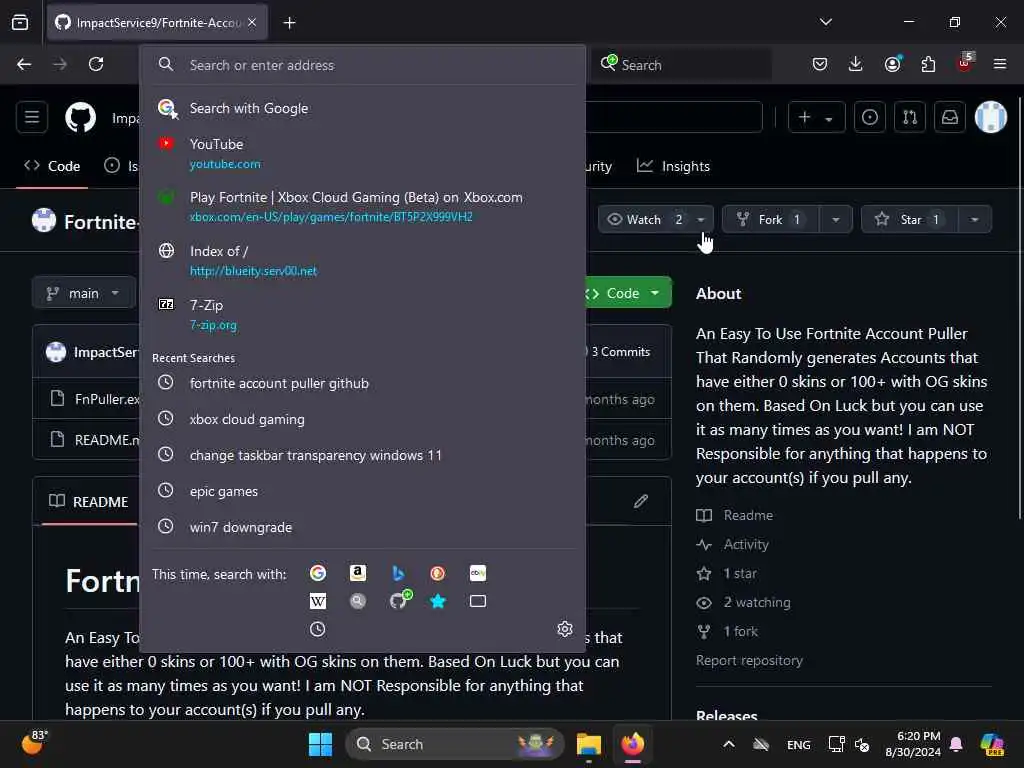Image resolution: width=1024 pixels, height=768 pixels.
Task: Expand the Star lists dropdown arrow
Action: coord(974,219)
